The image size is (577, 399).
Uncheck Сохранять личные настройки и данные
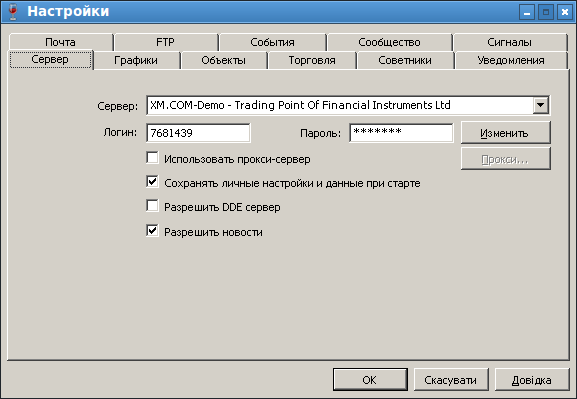152,182
